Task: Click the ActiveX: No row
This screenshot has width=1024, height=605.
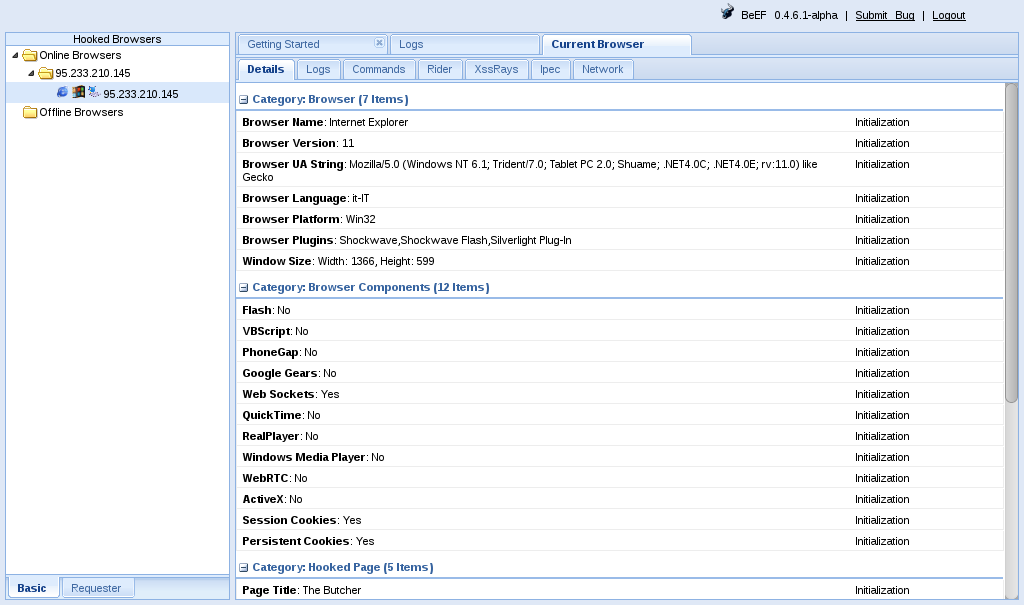Action: (620, 499)
